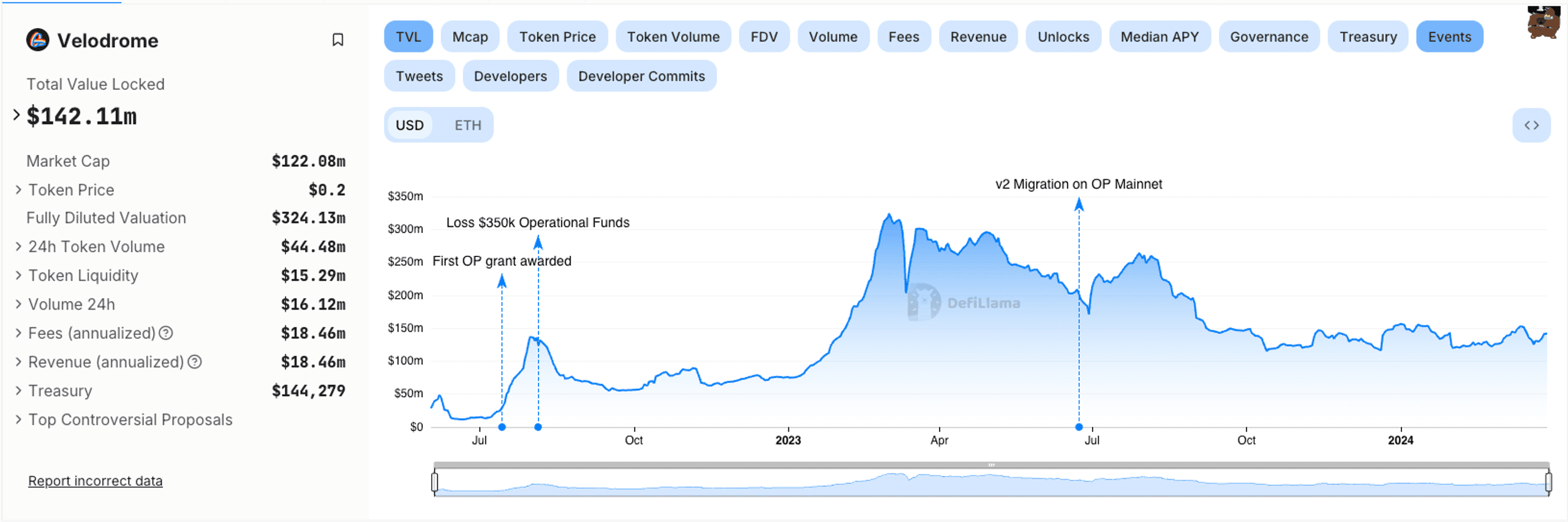The image size is (1568, 522).
Task: Click the Revenue (annualized) help icon
Action: [195, 362]
